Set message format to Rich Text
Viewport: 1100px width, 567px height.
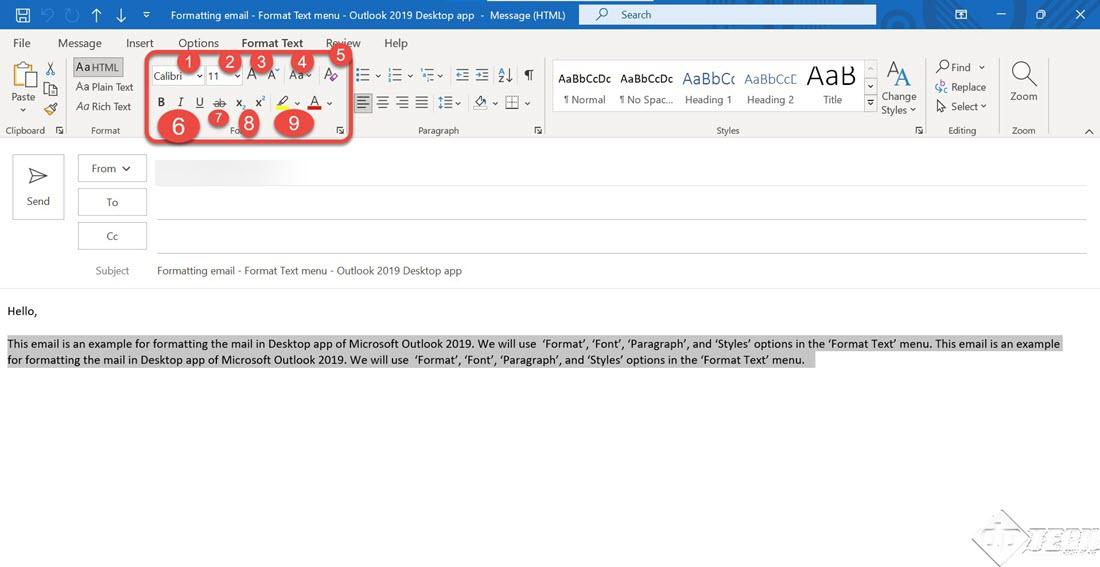click(x=104, y=107)
